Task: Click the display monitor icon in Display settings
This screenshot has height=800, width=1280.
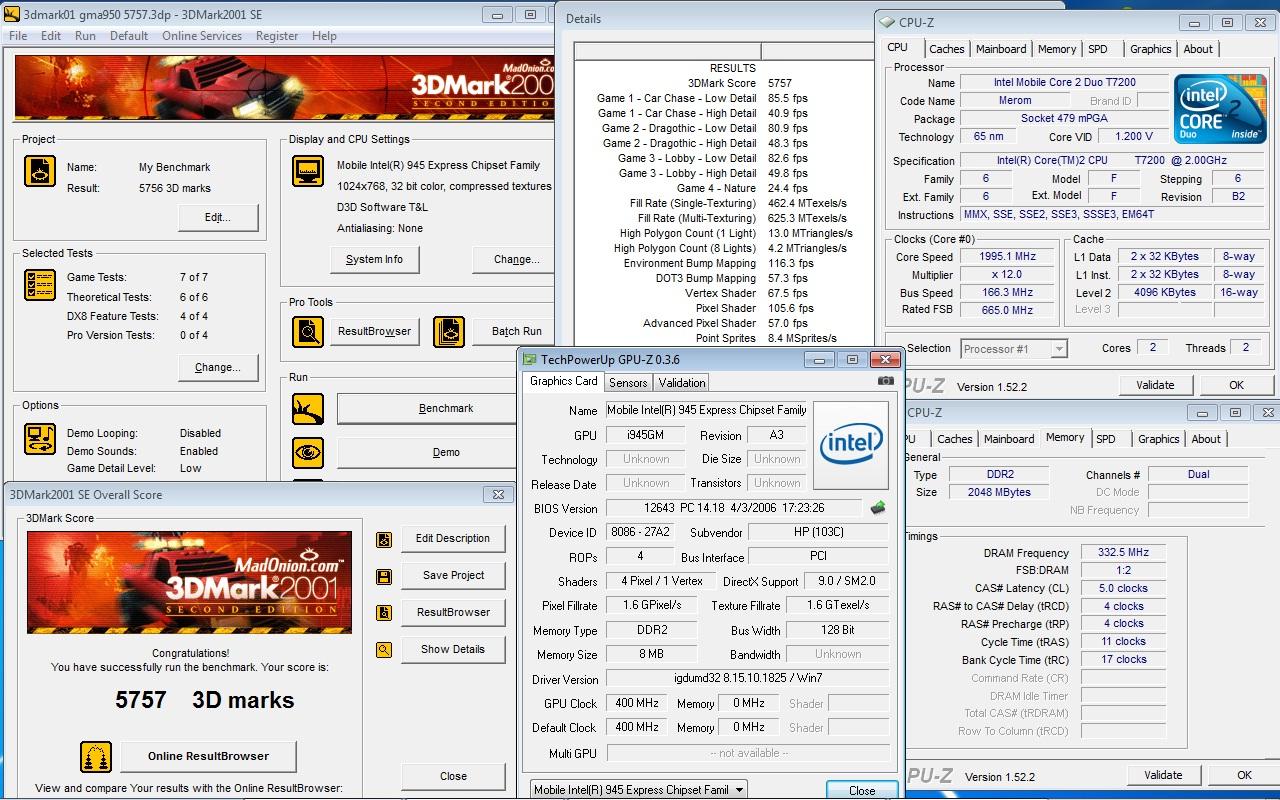Action: point(308,171)
